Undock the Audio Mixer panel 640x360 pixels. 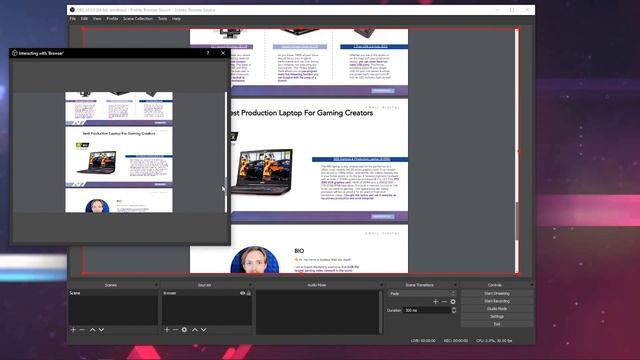click(x=381, y=285)
